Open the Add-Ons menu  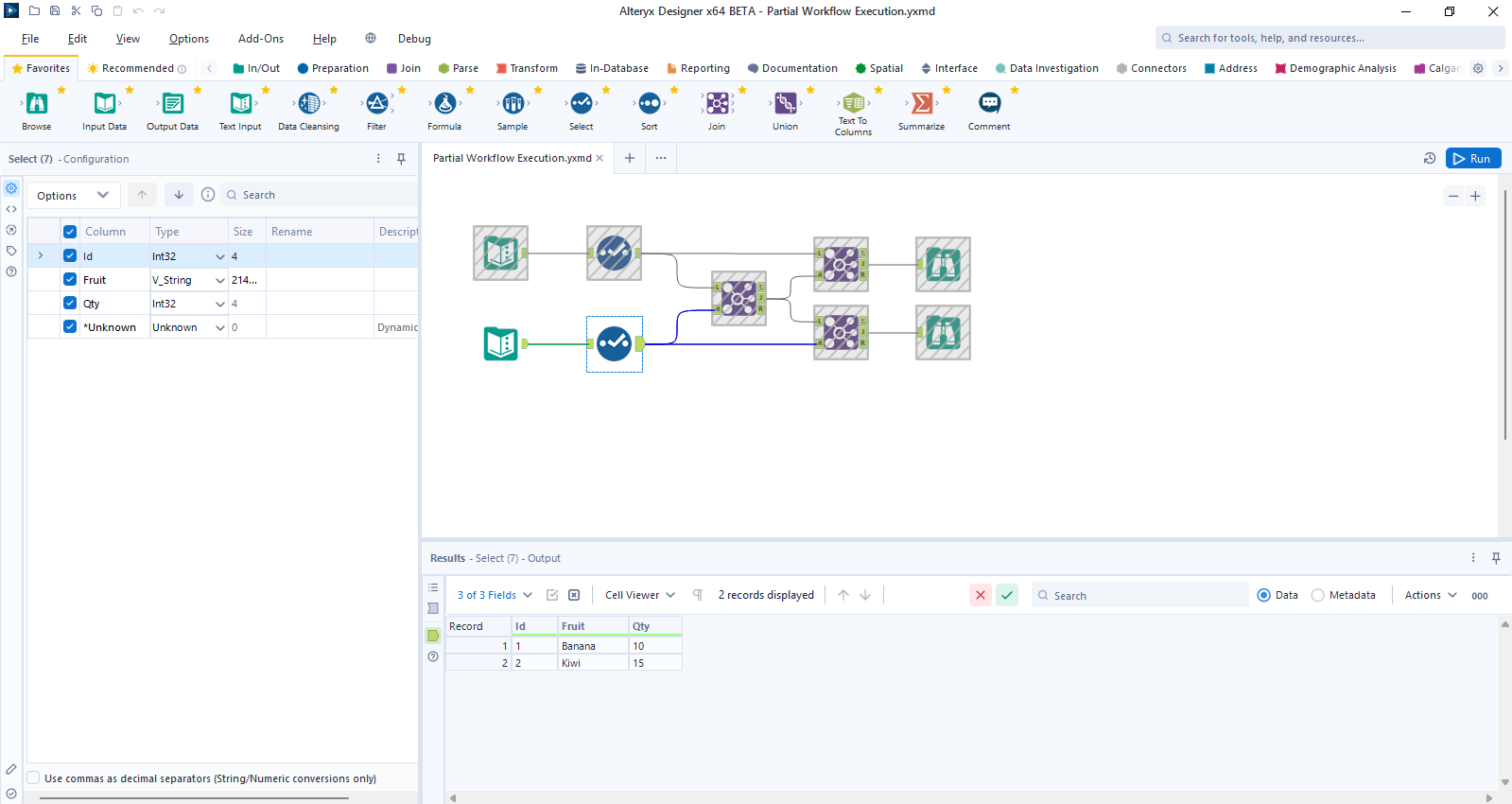point(261,39)
